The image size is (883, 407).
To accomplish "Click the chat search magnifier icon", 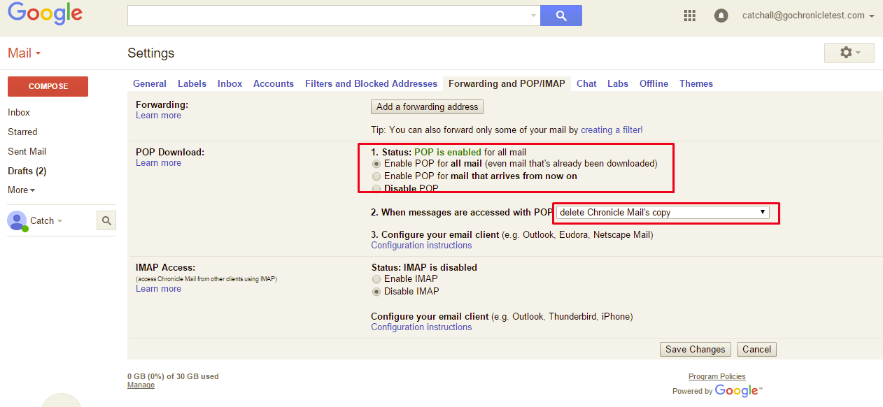I will pos(106,221).
